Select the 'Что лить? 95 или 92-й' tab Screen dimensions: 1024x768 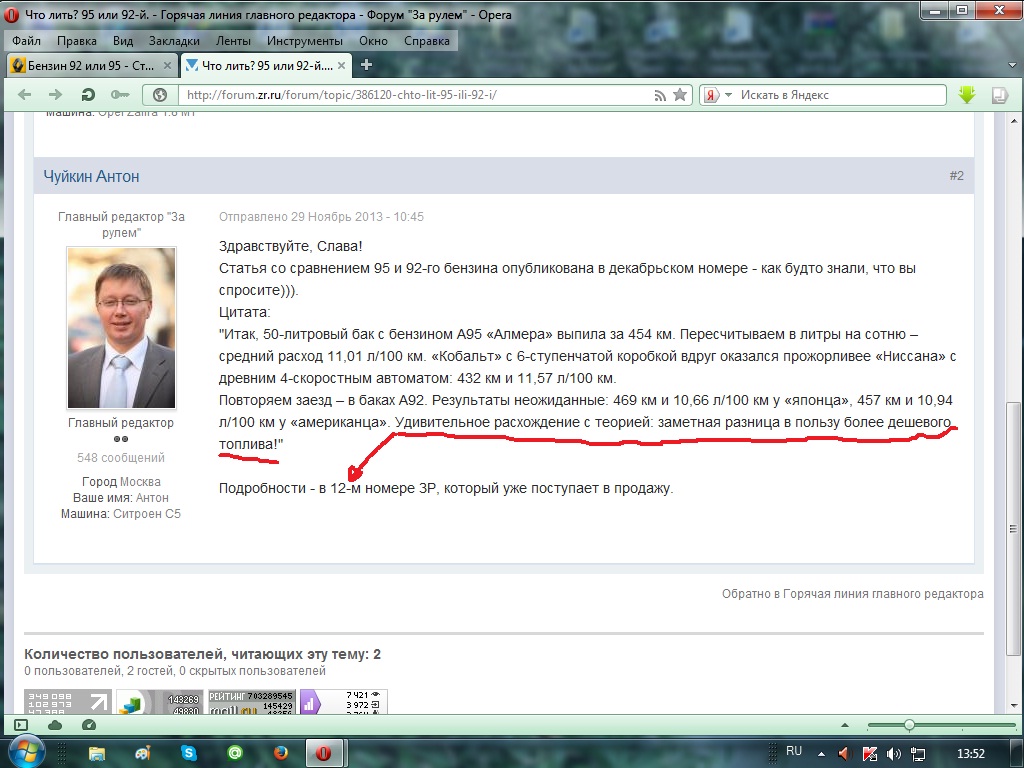(266, 65)
